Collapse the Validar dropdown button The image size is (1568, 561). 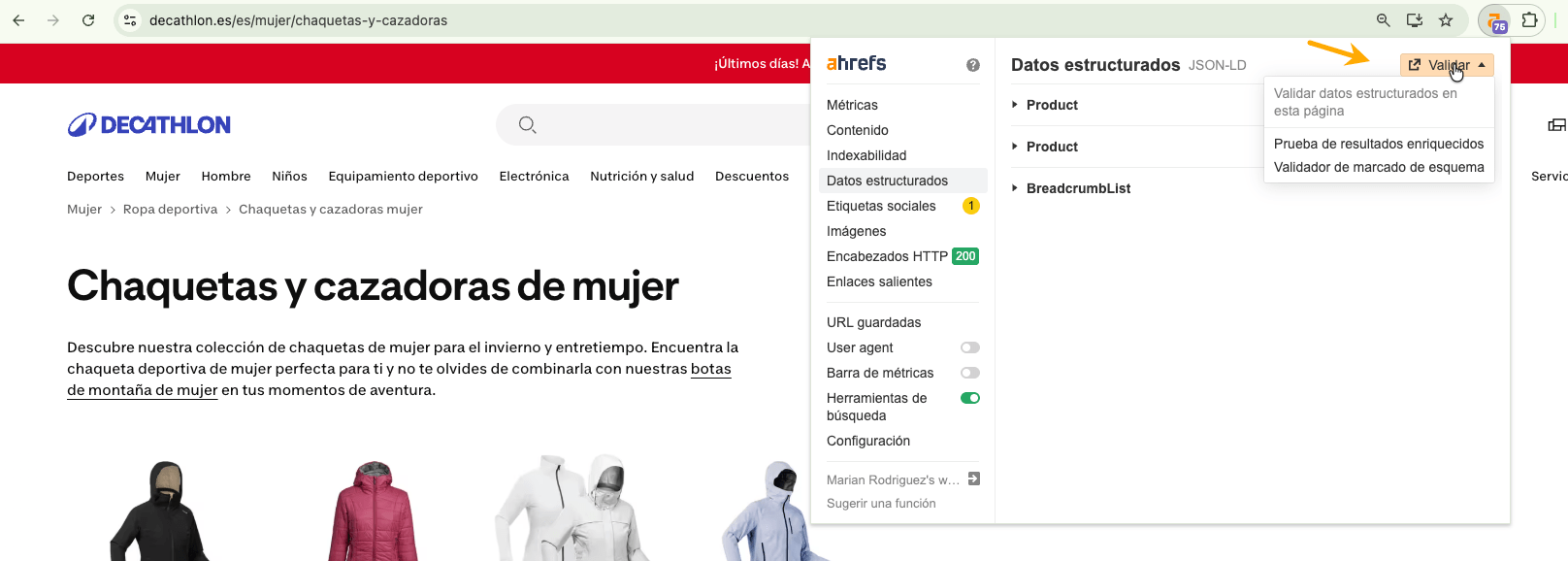coord(1447,65)
